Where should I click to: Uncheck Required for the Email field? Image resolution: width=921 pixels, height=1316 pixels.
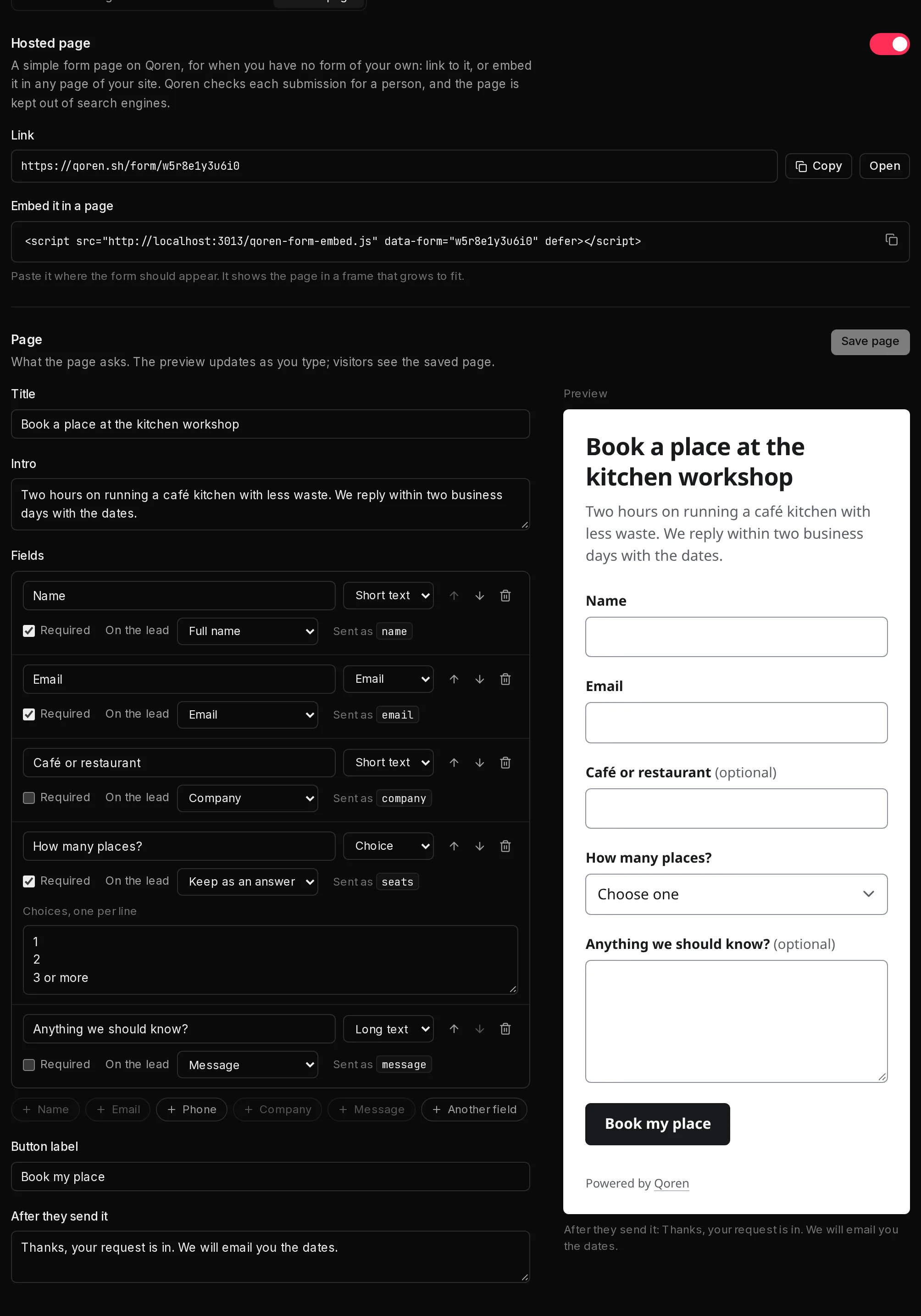click(28, 714)
